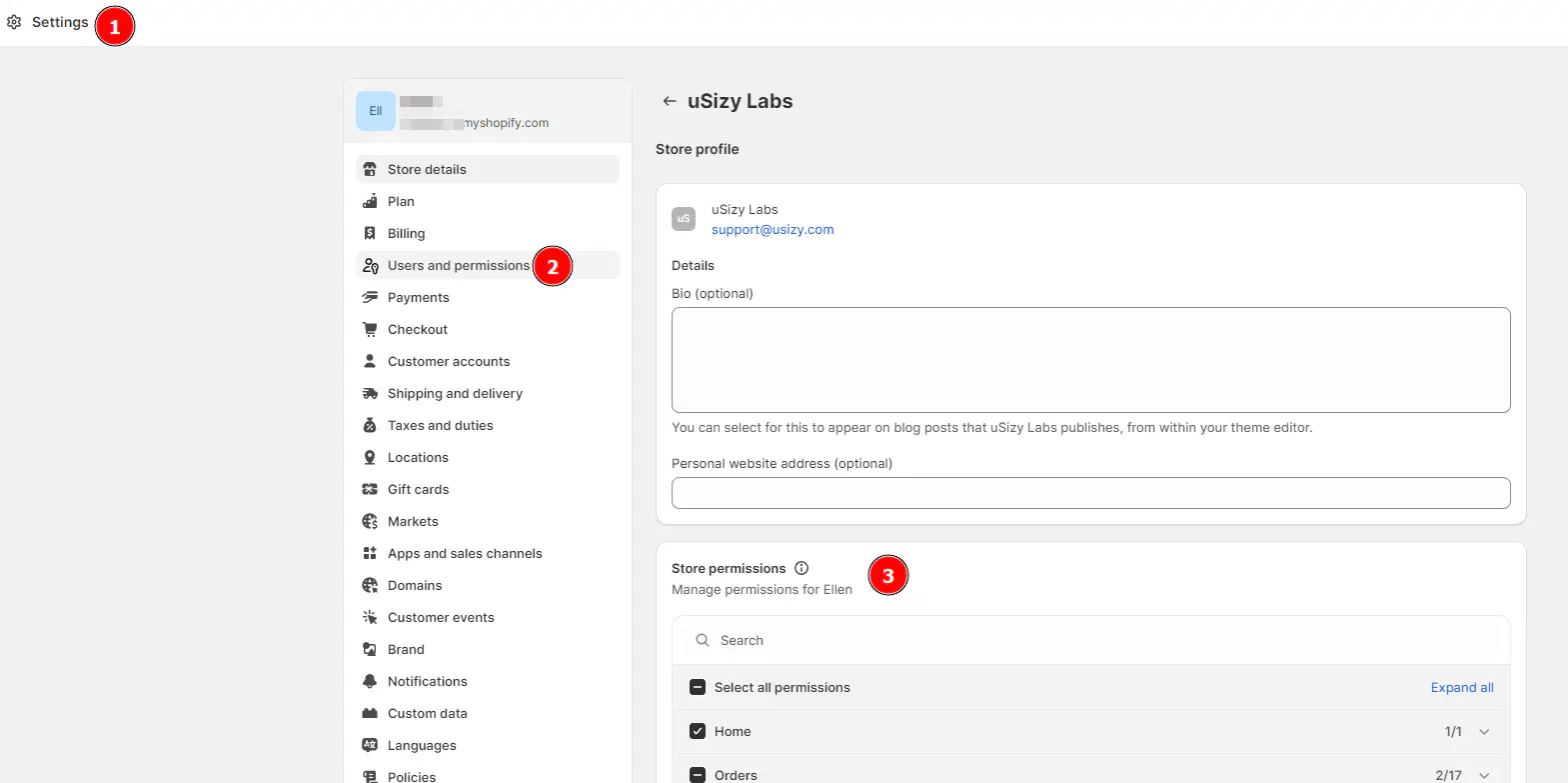Uncheck the Home permission checkbox

698,731
